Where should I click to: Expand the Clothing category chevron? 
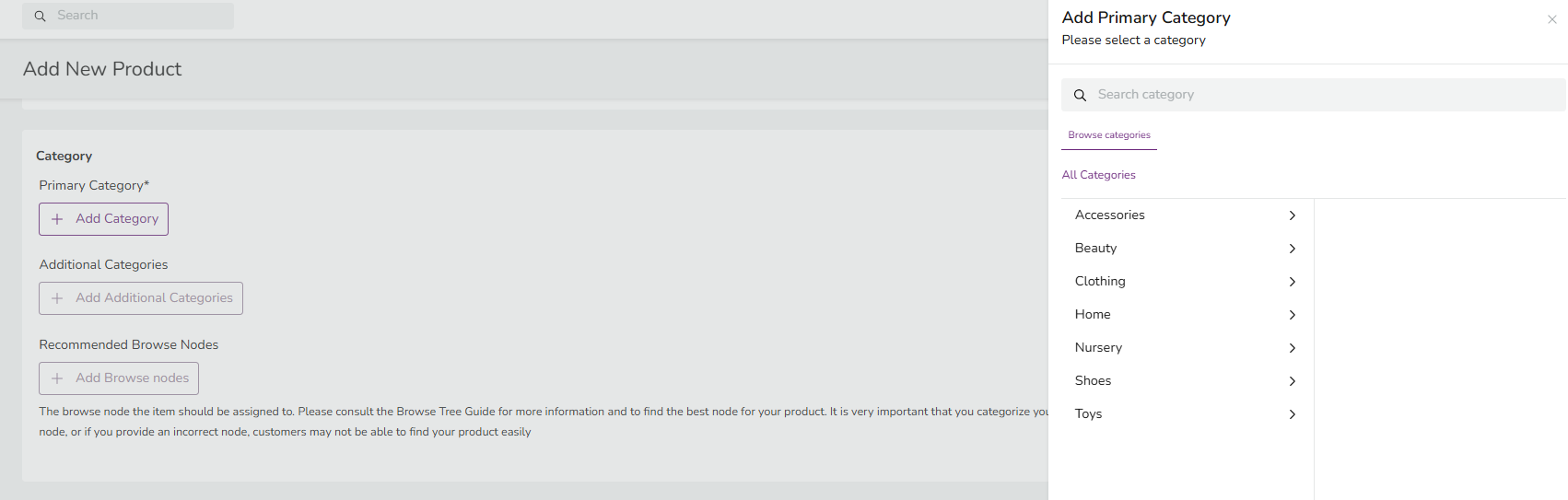pyautogui.click(x=1293, y=282)
